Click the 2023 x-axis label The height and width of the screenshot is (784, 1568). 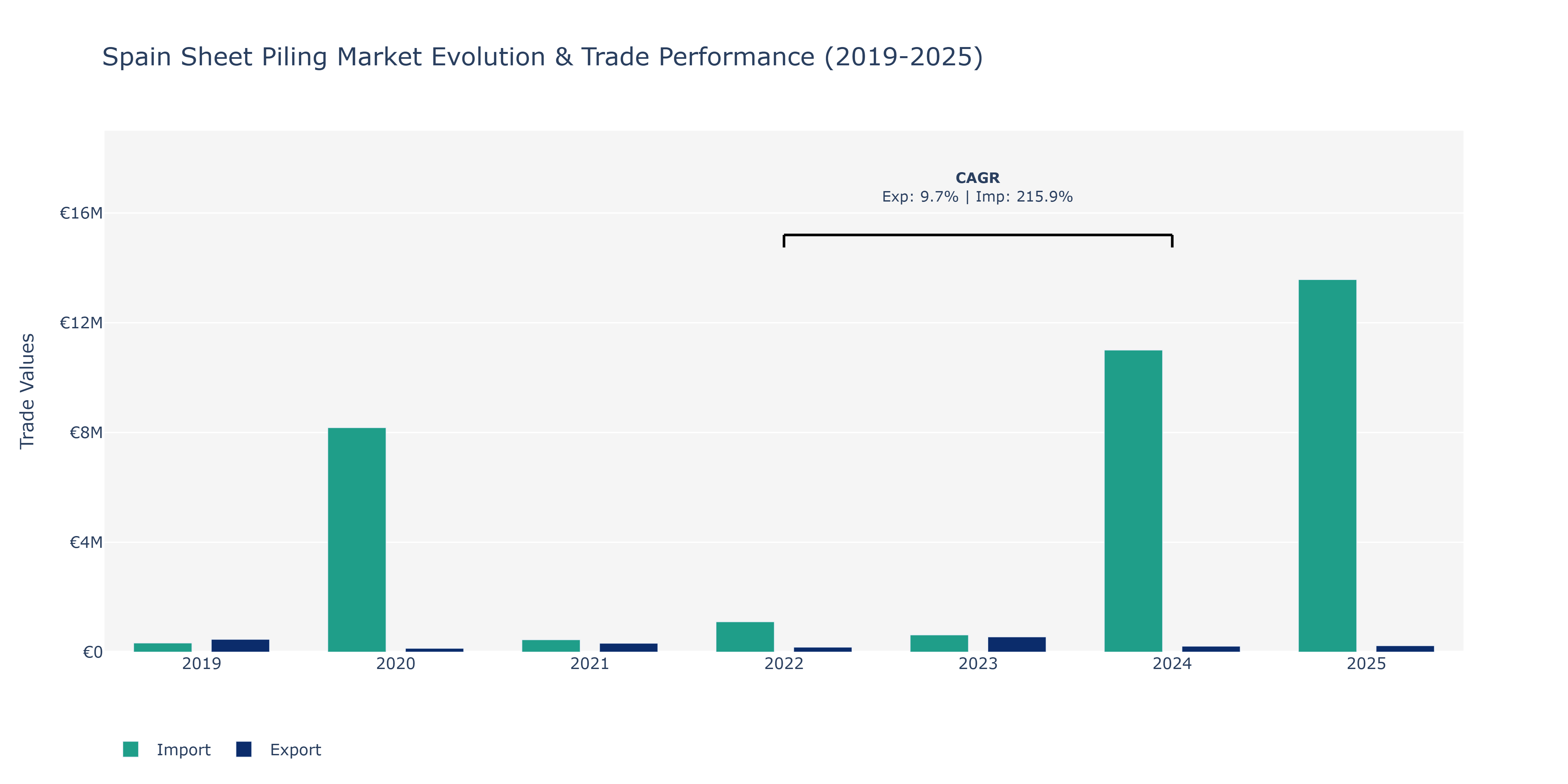coord(978,663)
